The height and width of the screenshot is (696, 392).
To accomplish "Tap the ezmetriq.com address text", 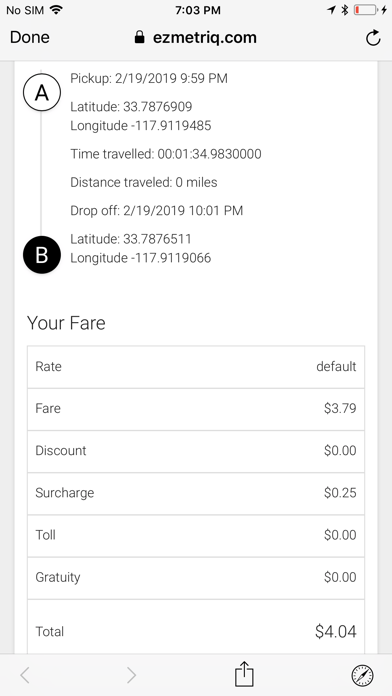I will [205, 38].
